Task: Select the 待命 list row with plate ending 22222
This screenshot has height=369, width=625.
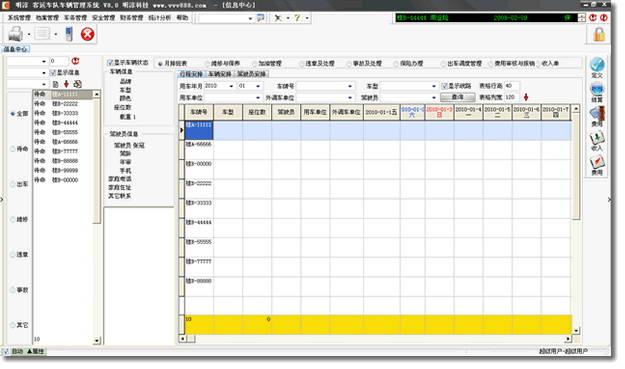Action: pos(63,104)
